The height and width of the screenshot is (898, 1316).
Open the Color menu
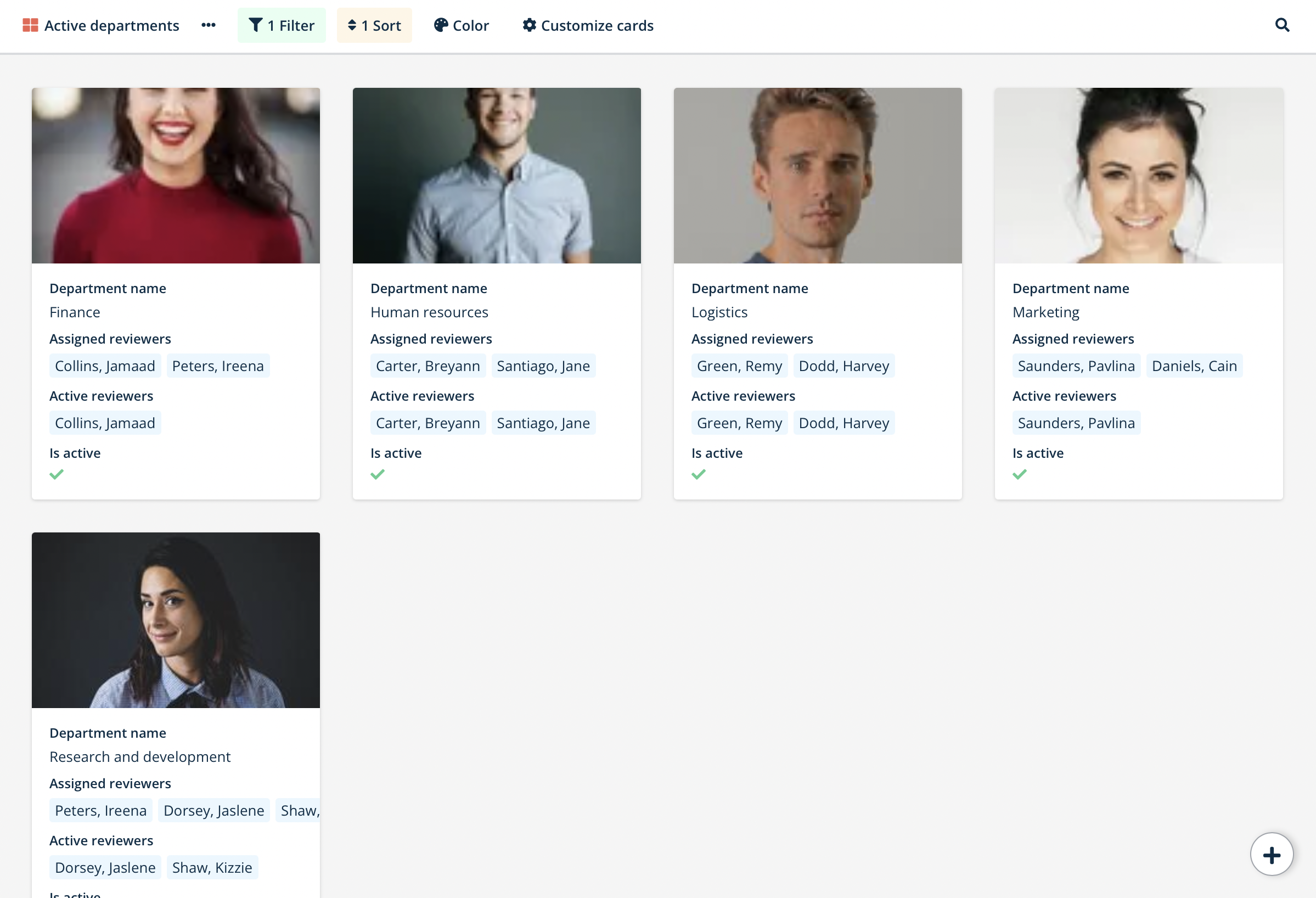(x=461, y=25)
